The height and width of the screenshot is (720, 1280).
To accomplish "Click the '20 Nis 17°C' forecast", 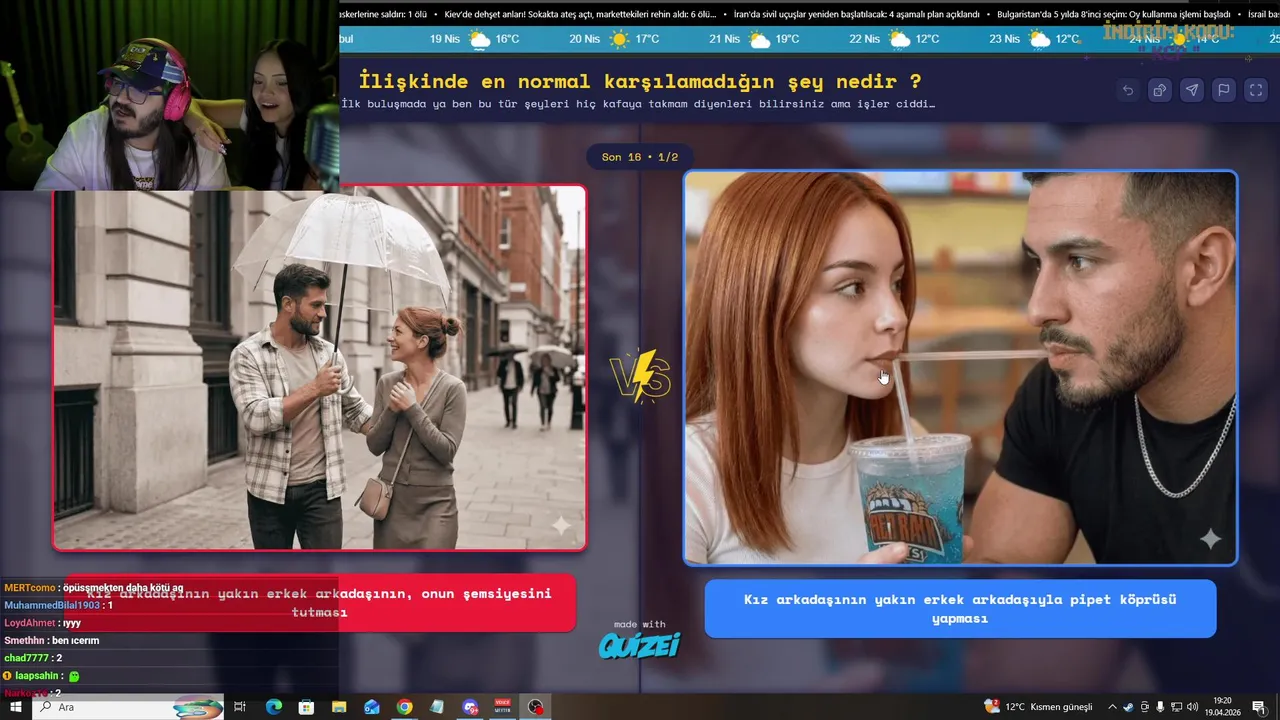I will [615, 39].
